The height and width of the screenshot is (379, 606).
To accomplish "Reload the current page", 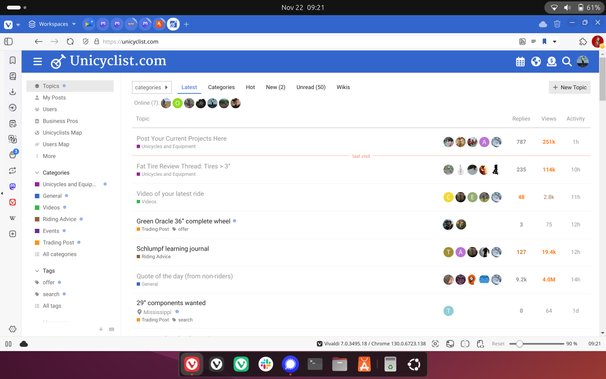I will pyautogui.click(x=70, y=41).
